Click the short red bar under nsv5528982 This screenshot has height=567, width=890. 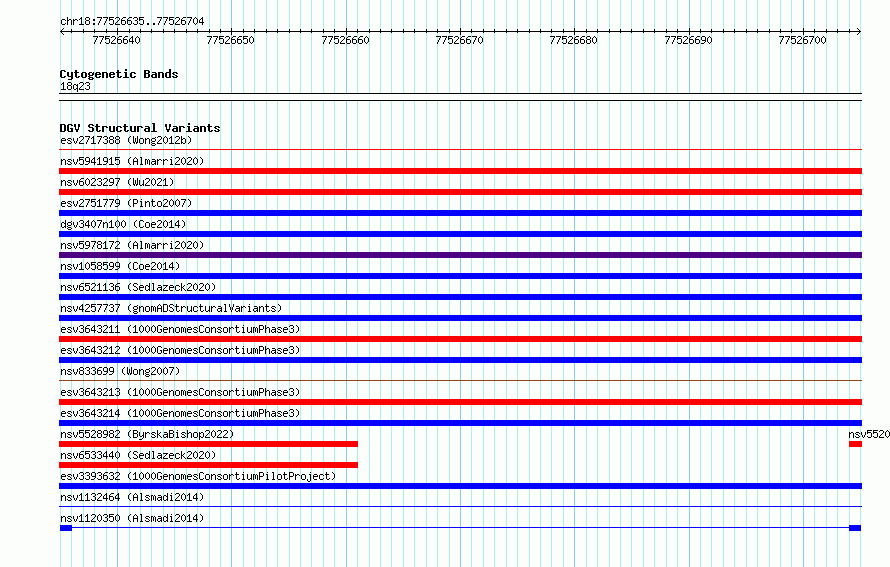click(208, 444)
